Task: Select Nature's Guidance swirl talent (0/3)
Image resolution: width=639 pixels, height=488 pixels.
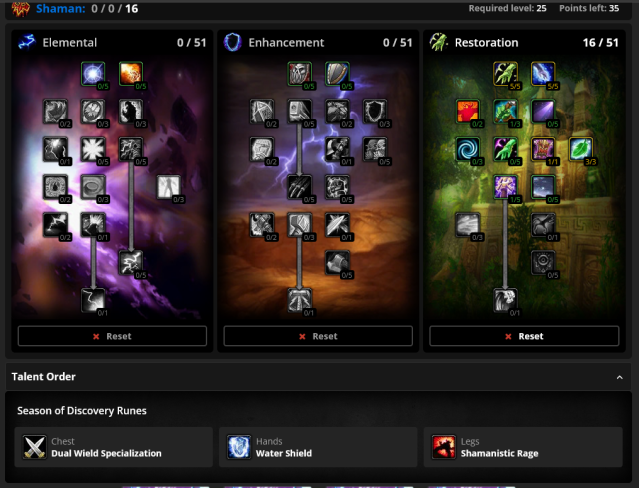Action: [x=468, y=149]
